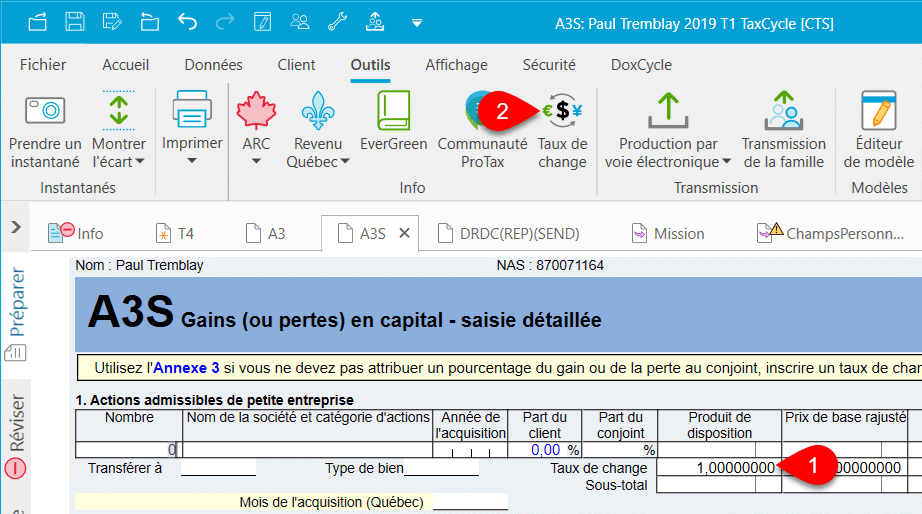Click Production par voie électronique icon

[x=668, y=110]
